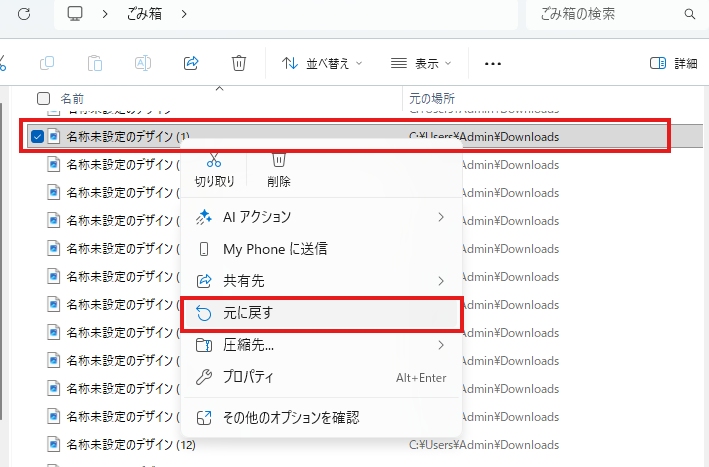
Task: Click the This PC monitor icon
Action: coord(75,14)
